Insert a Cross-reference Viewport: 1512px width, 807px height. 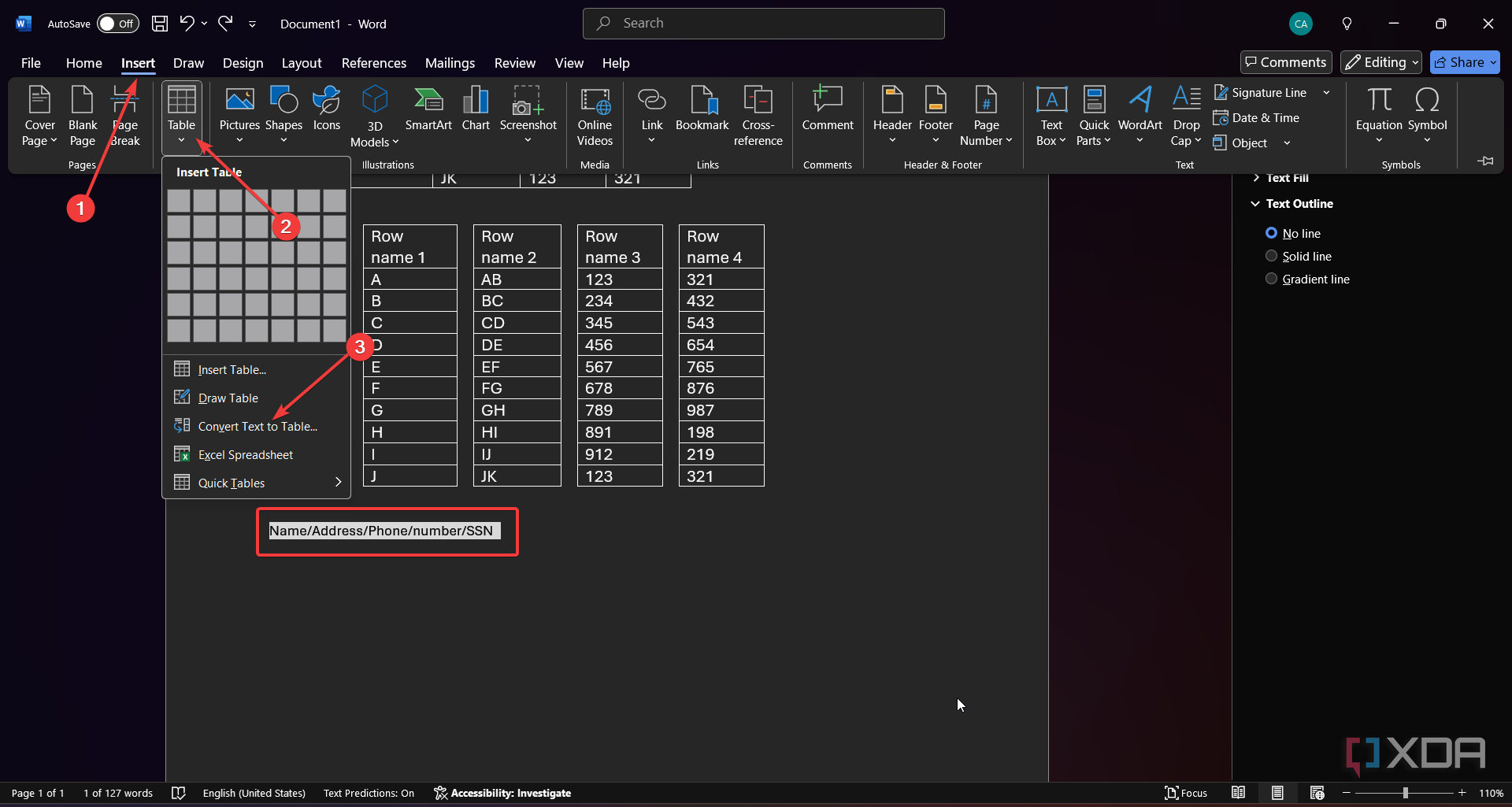click(758, 117)
